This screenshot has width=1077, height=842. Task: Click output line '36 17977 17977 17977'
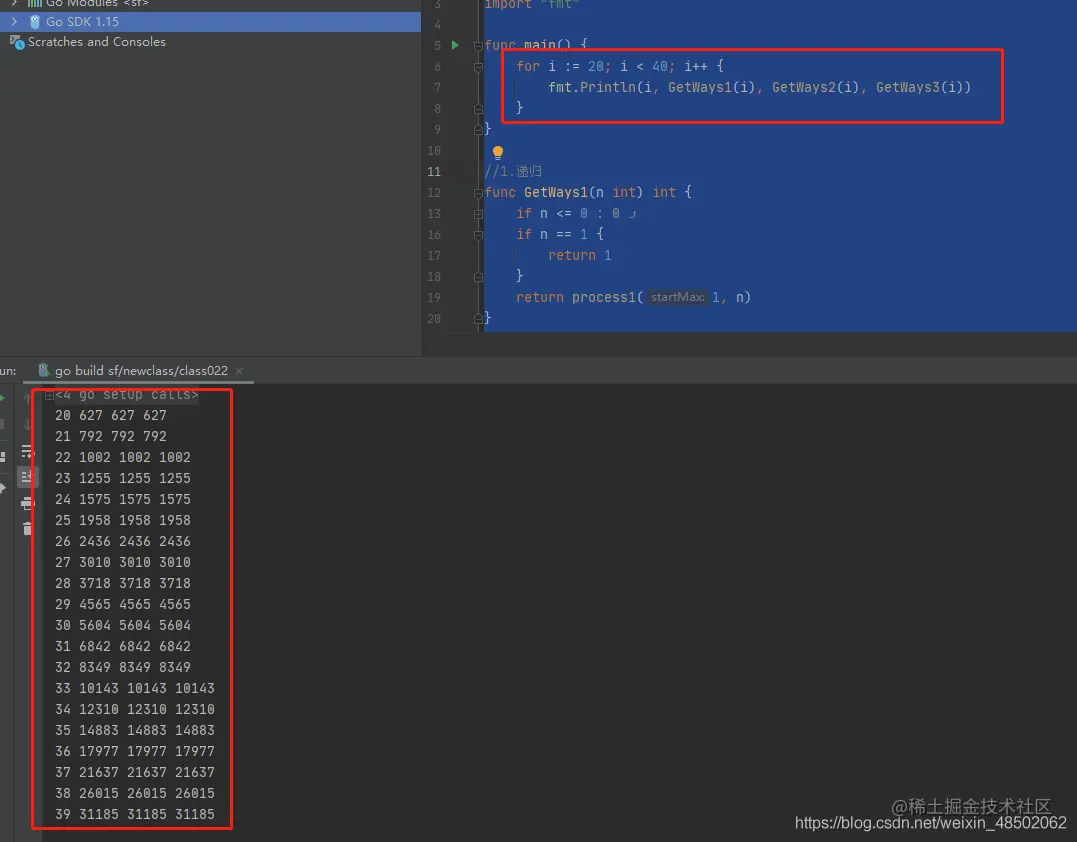[x=135, y=752]
